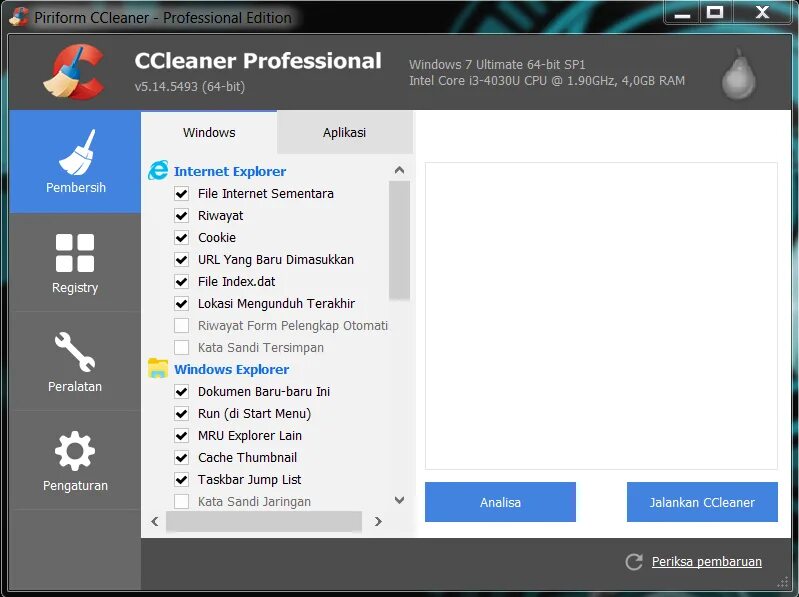Viewport: 799px width, 597px height.
Task: Uncheck Cache Thumbnail checkbox
Action: pos(181,457)
